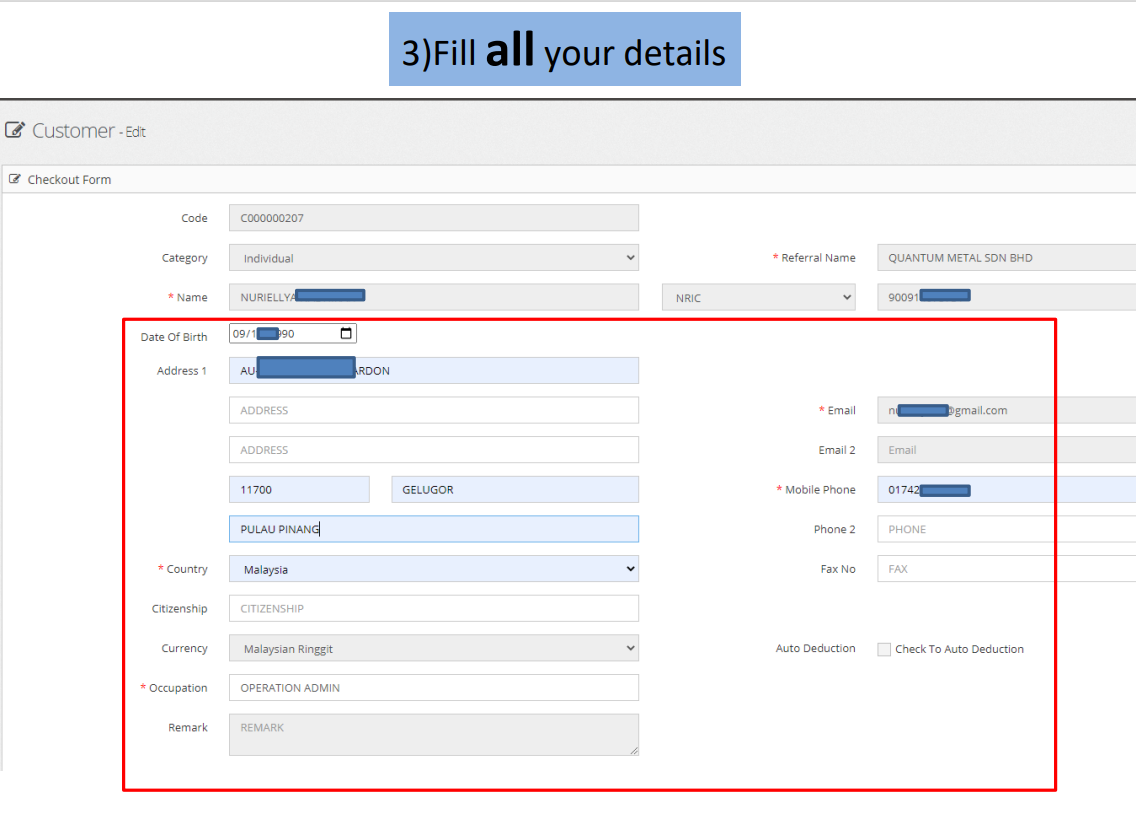Click the postcode field containing 11700
The image size is (1136, 836).
(x=299, y=490)
